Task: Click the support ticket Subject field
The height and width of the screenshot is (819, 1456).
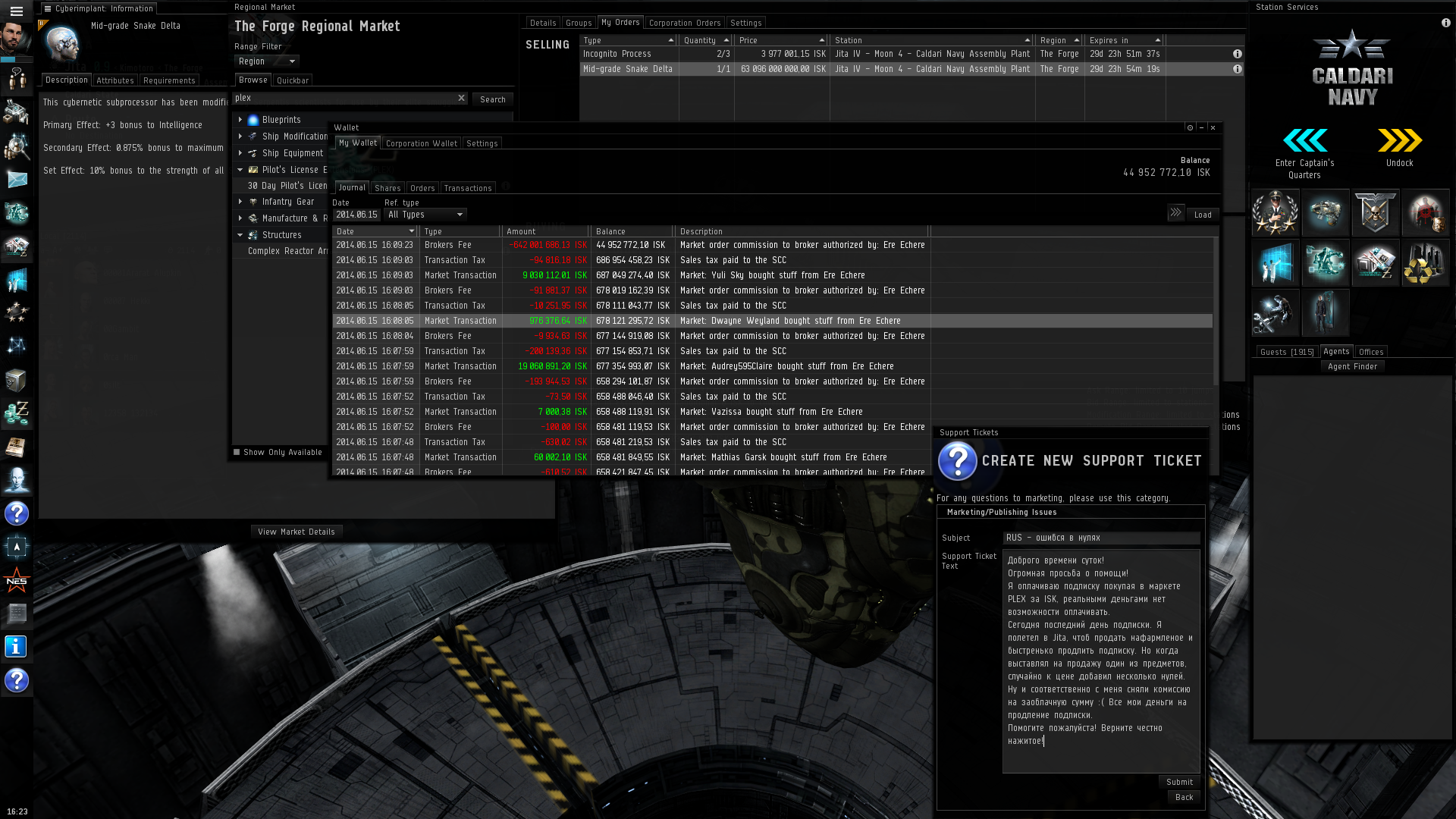Action: [1101, 538]
